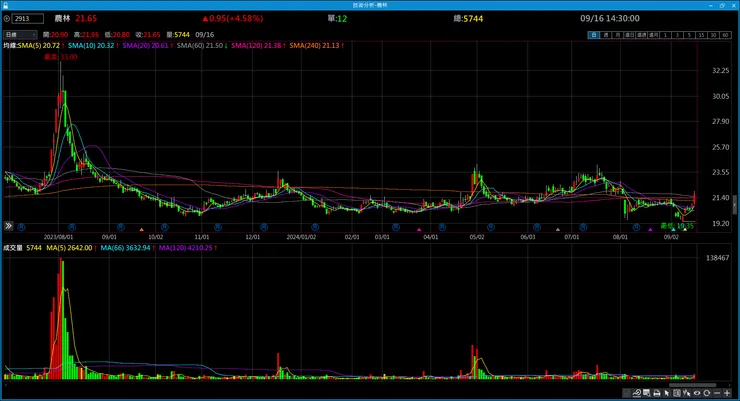Click the stock code field showing 2913
The image size is (740, 401).
click(x=28, y=19)
